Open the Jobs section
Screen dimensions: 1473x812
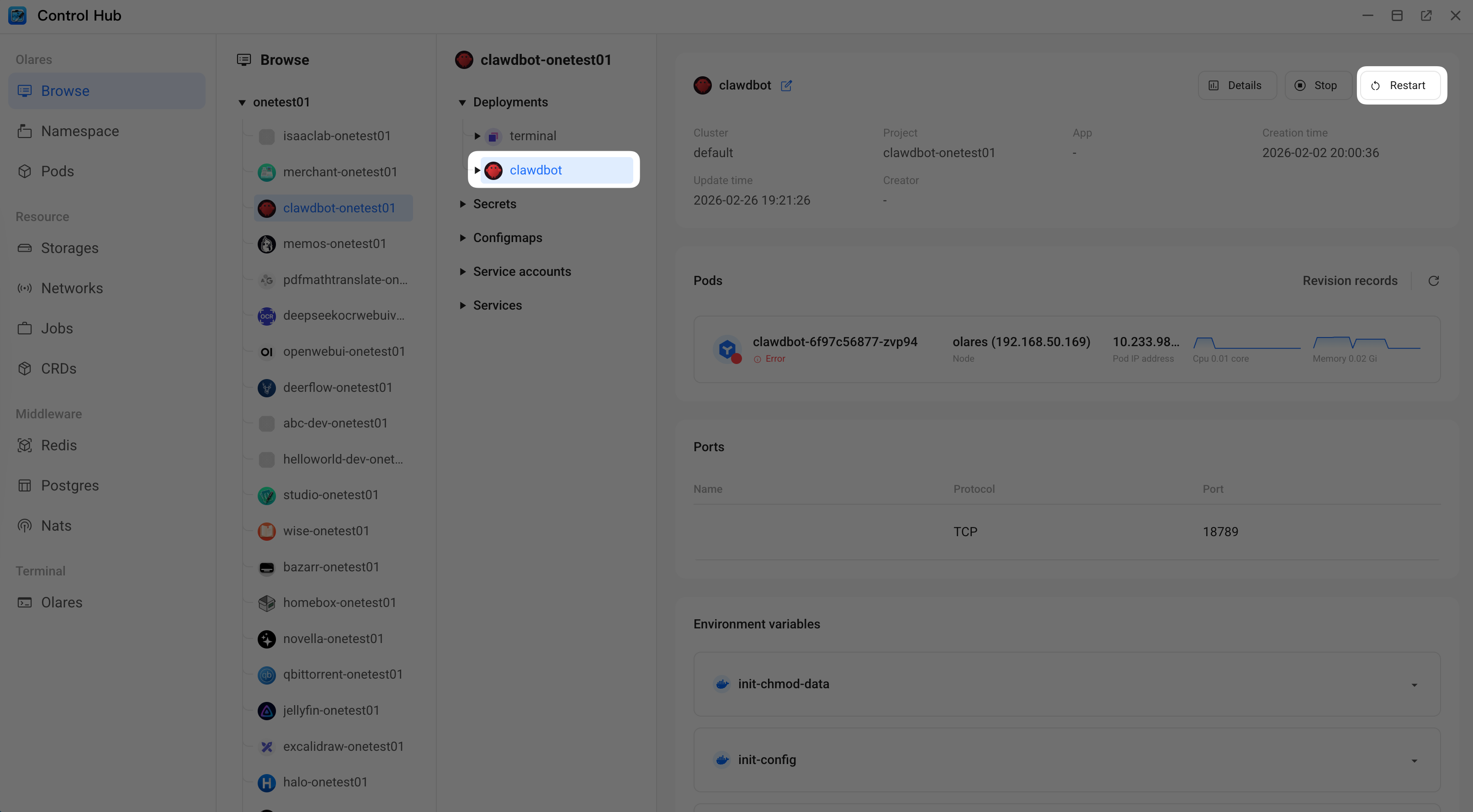coord(57,328)
